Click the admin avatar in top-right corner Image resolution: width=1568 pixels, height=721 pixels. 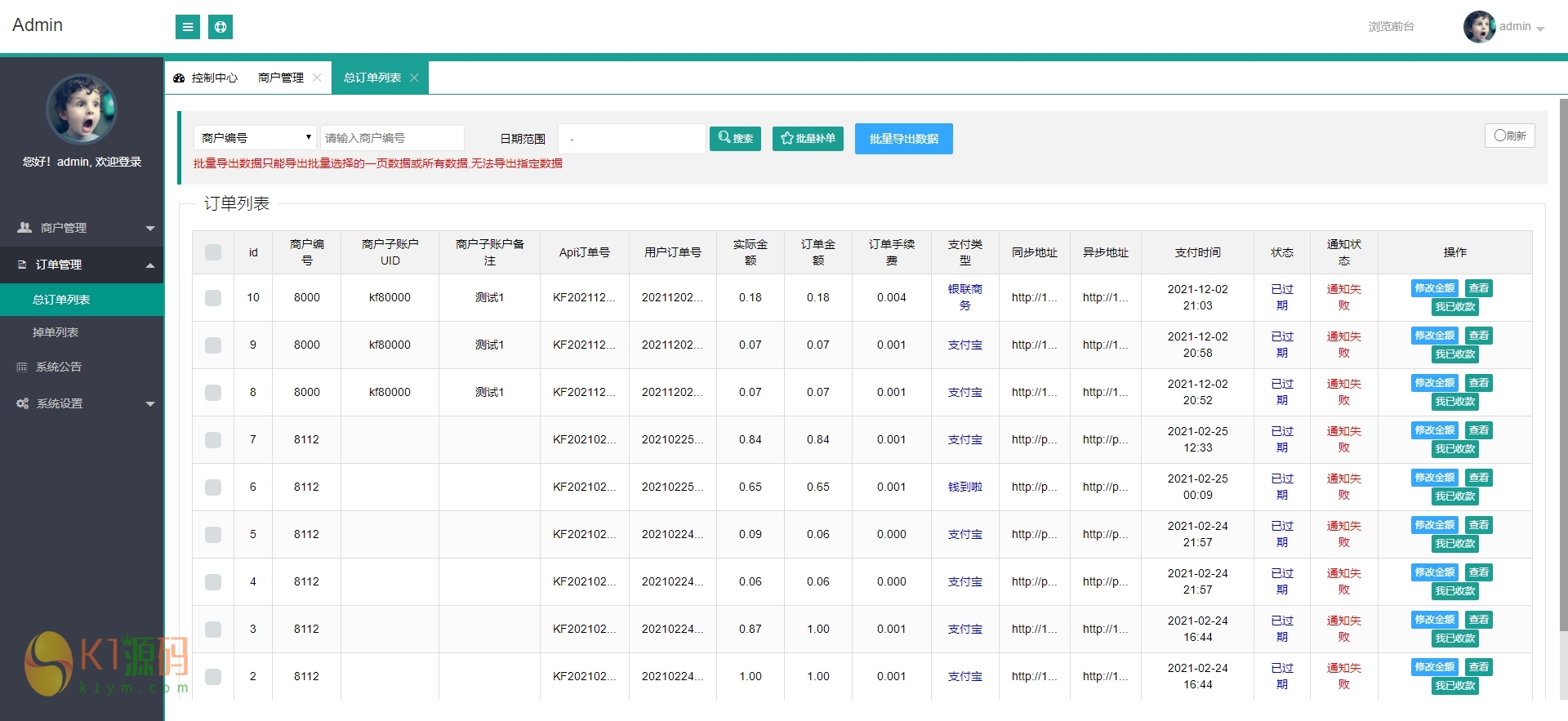(x=1479, y=27)
